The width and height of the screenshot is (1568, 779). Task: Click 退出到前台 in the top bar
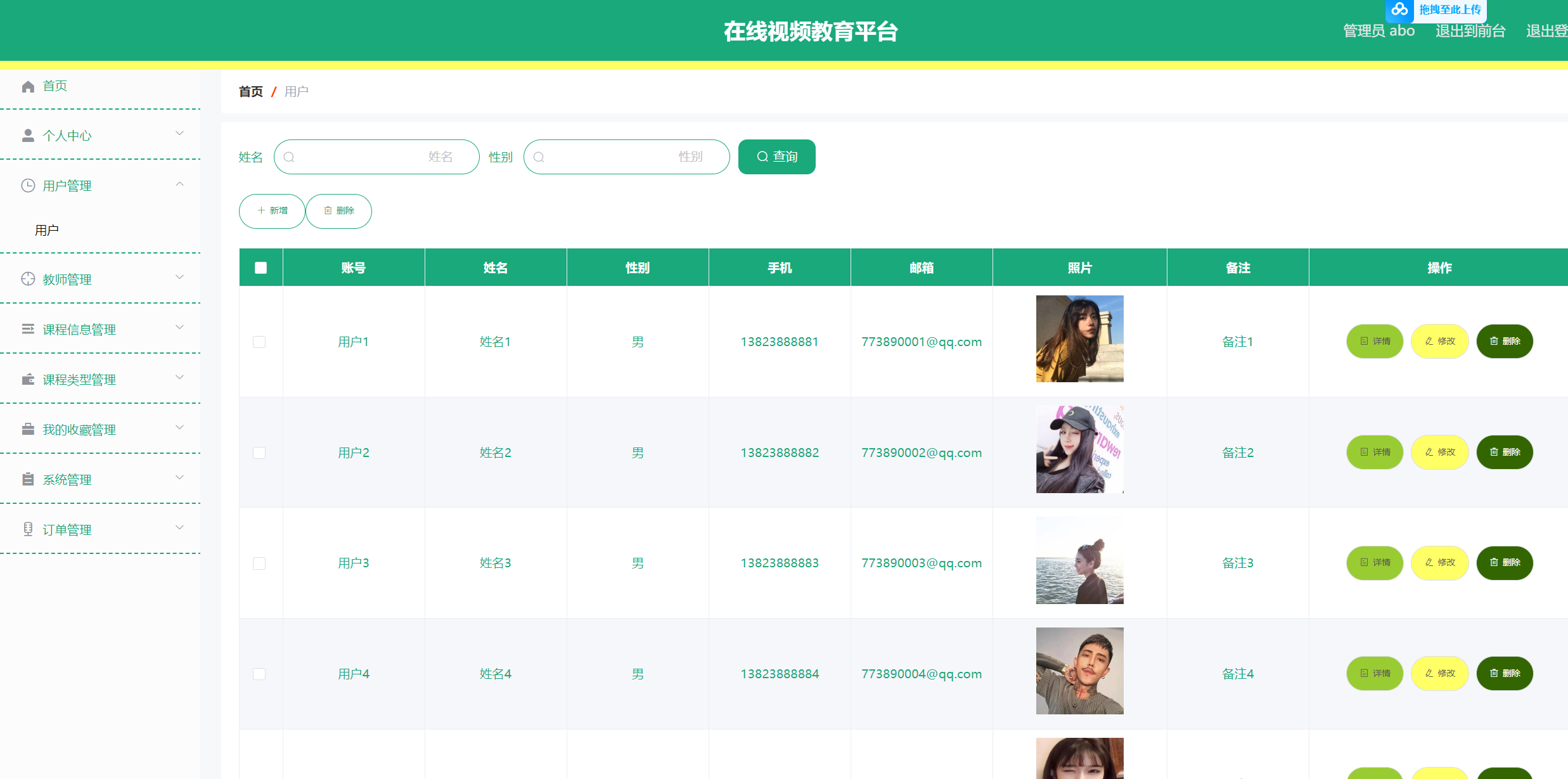1470,30
